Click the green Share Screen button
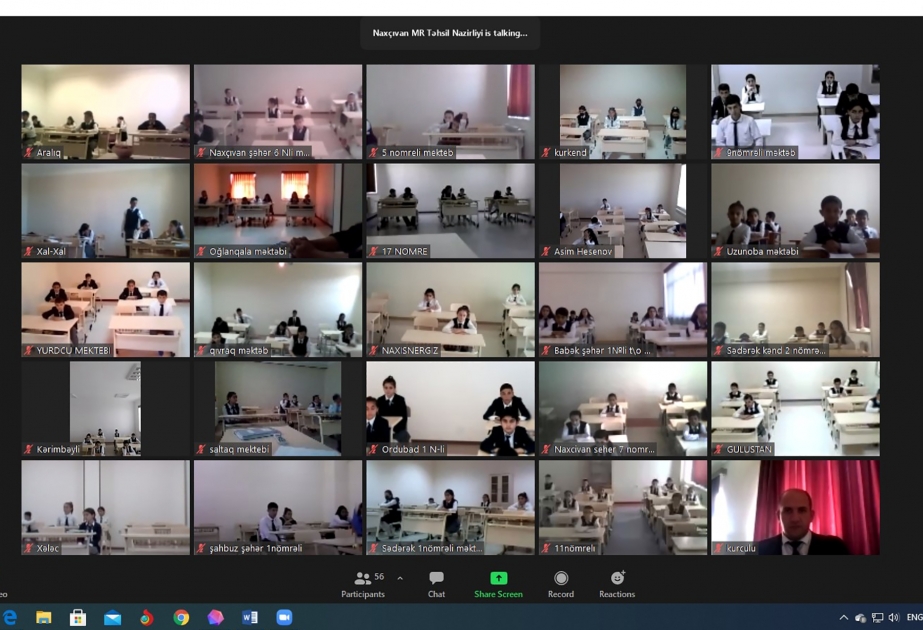Screen dimensions: 923x630 pos(499,585)
